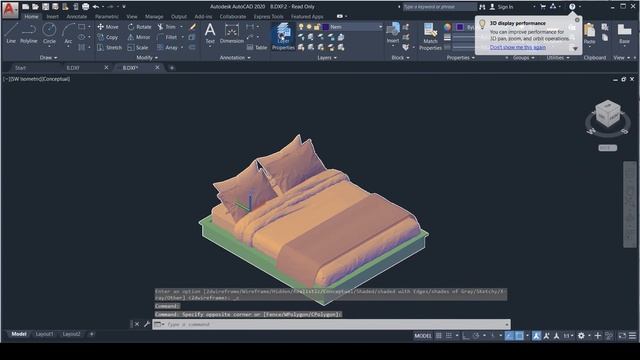The width and height of the screenshot is (640, 360).
Task: Click the Array tool
Action: tap(168, 48)
